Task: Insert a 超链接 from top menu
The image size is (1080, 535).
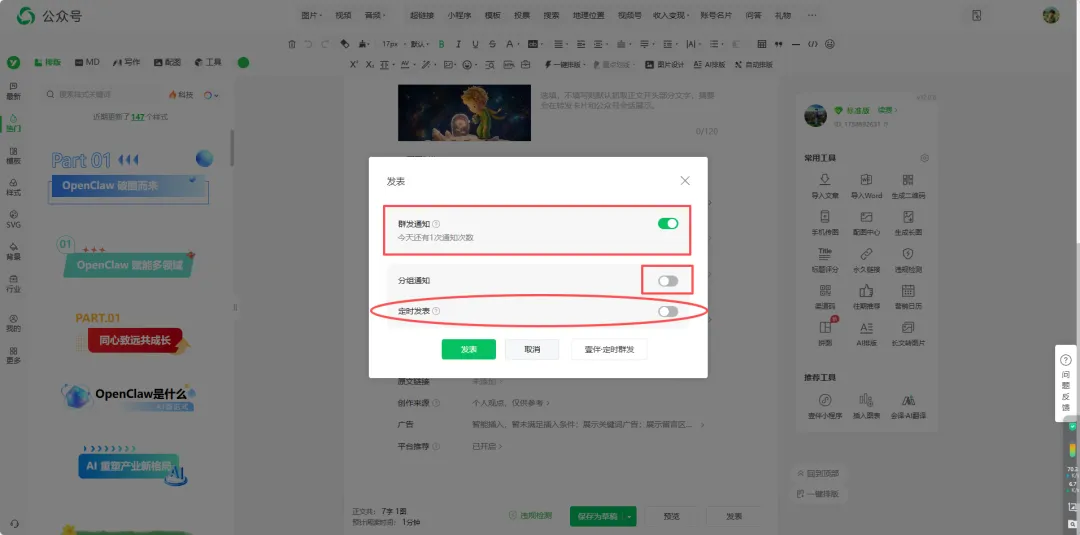Action: click(x=422, y=15)
